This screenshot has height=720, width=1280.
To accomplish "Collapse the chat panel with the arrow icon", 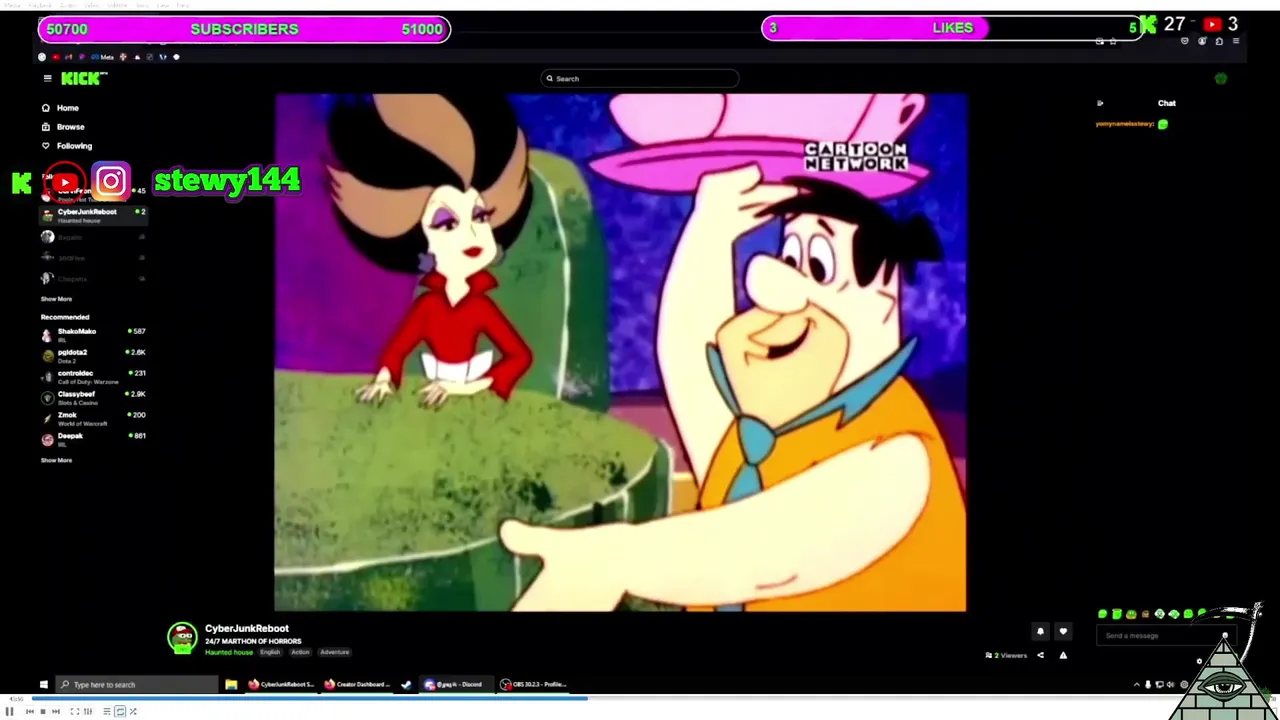I will (x=1100, y=103).
